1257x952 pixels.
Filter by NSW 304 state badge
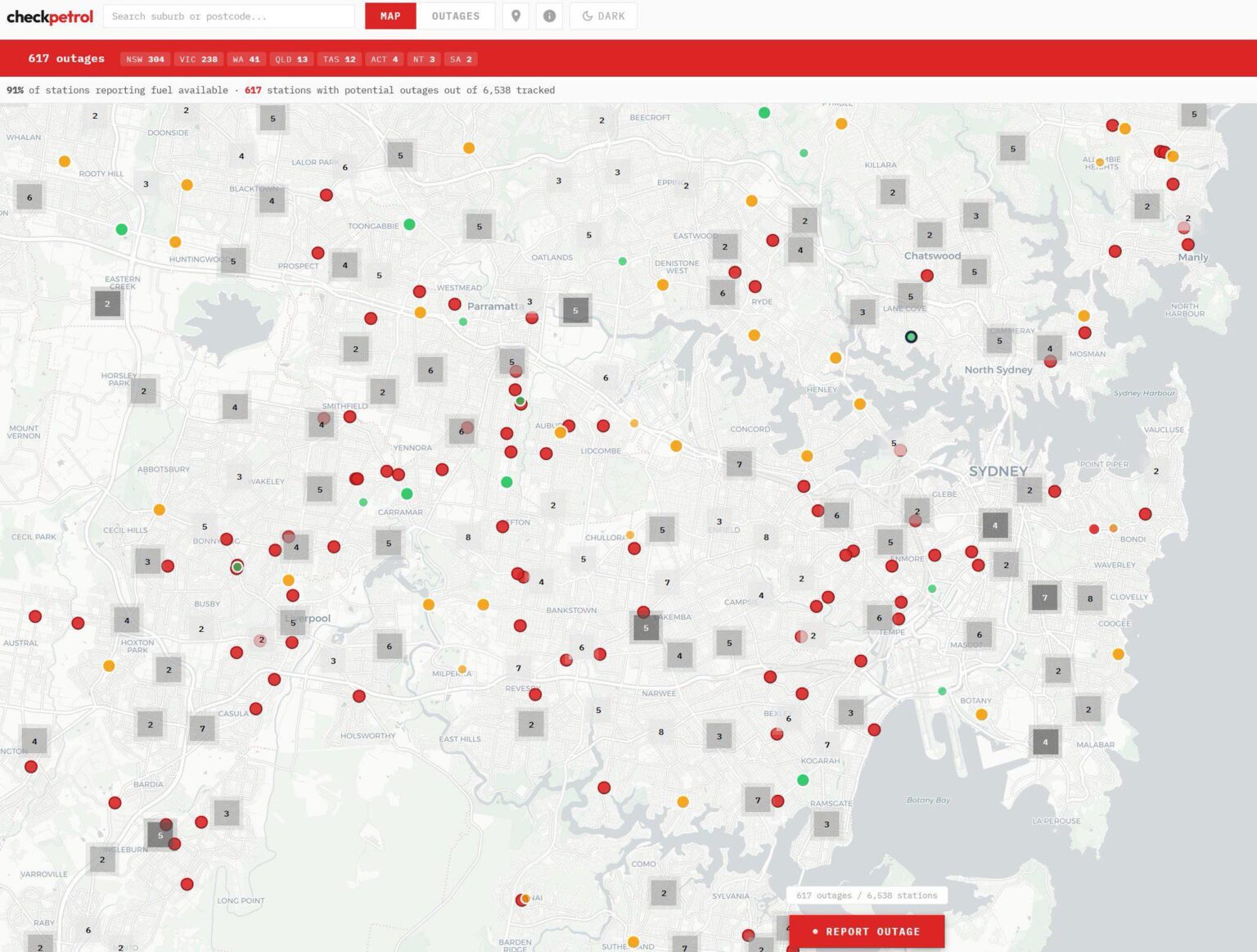pos(145,59)
